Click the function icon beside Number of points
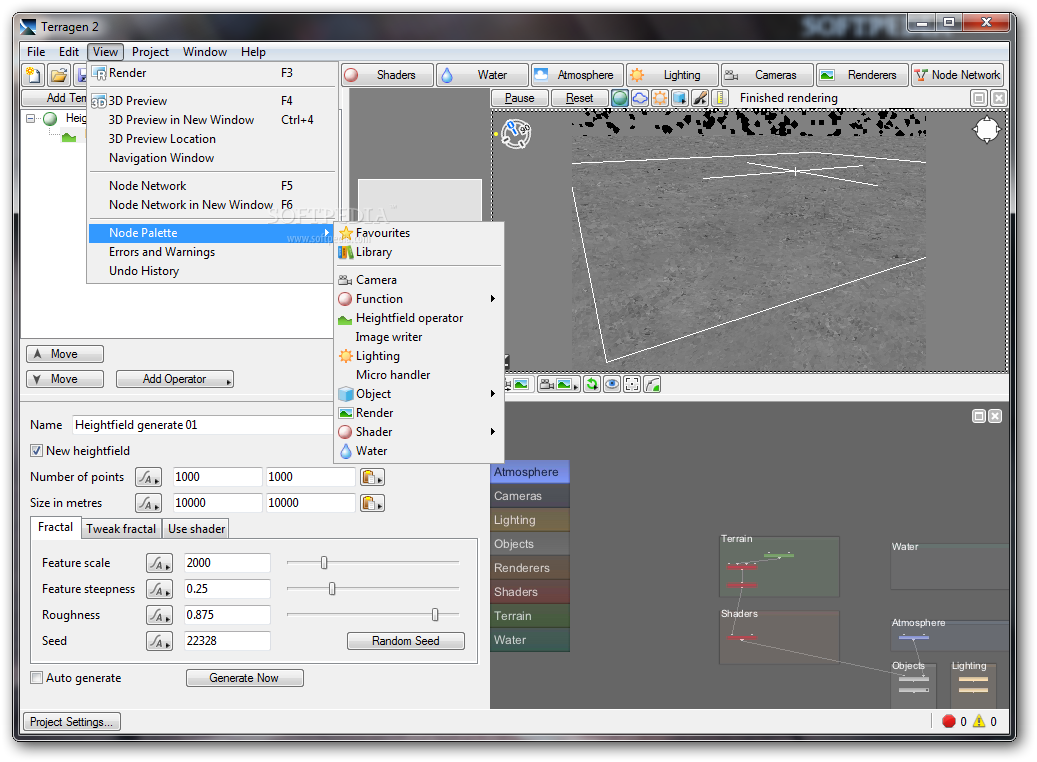 148,477
